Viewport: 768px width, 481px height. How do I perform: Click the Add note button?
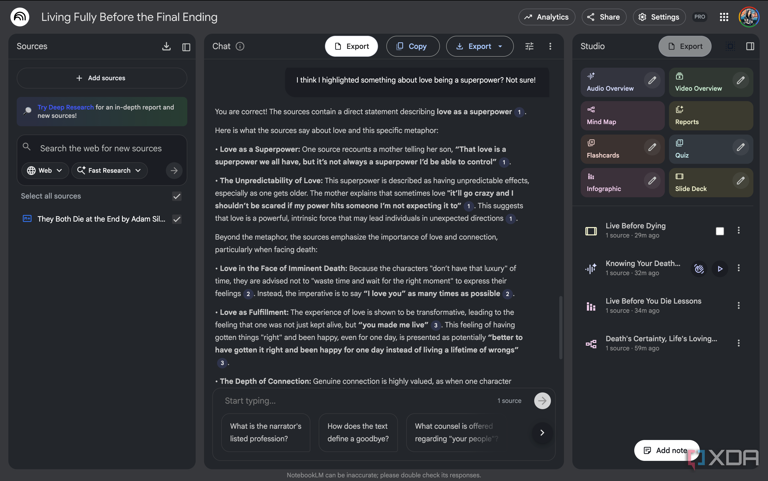click(x=666, y=450)
